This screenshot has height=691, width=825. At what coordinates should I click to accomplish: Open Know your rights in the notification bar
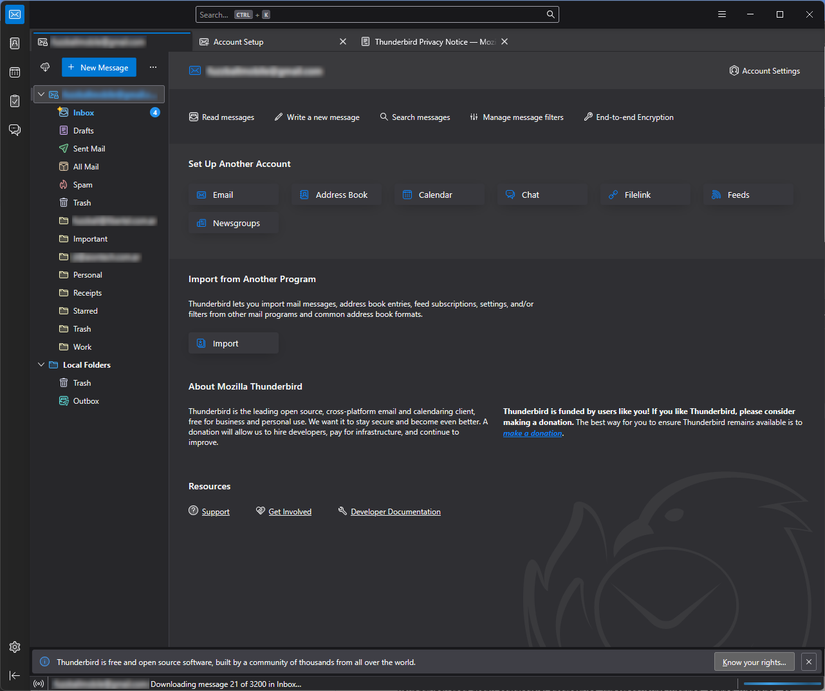click(753, 662)
